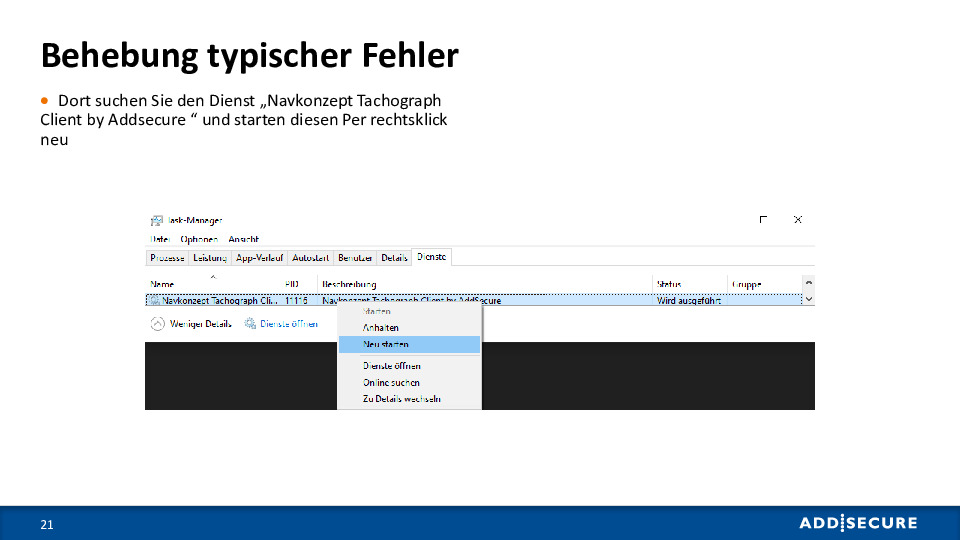
Task: Sort services by the Status column header
Action: pos(669,284)
